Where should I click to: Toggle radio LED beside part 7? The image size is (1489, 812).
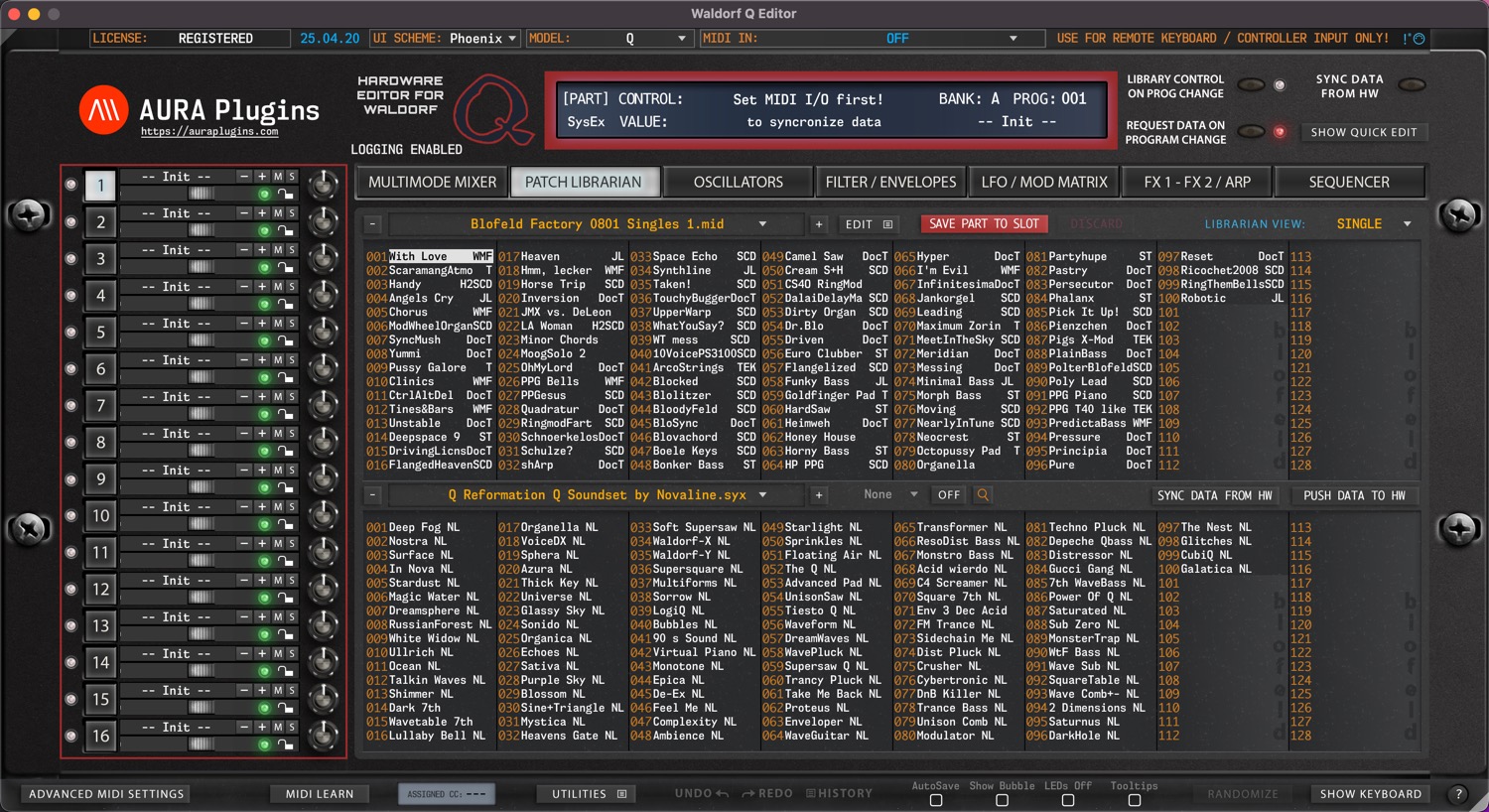[70, 406]
